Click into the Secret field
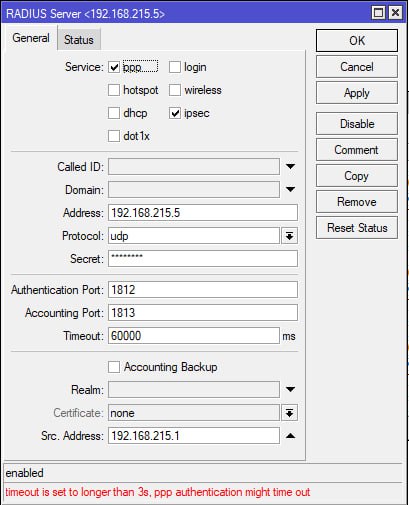The width and height of the screenshot is (409, 505). click(x=203, y=259)
